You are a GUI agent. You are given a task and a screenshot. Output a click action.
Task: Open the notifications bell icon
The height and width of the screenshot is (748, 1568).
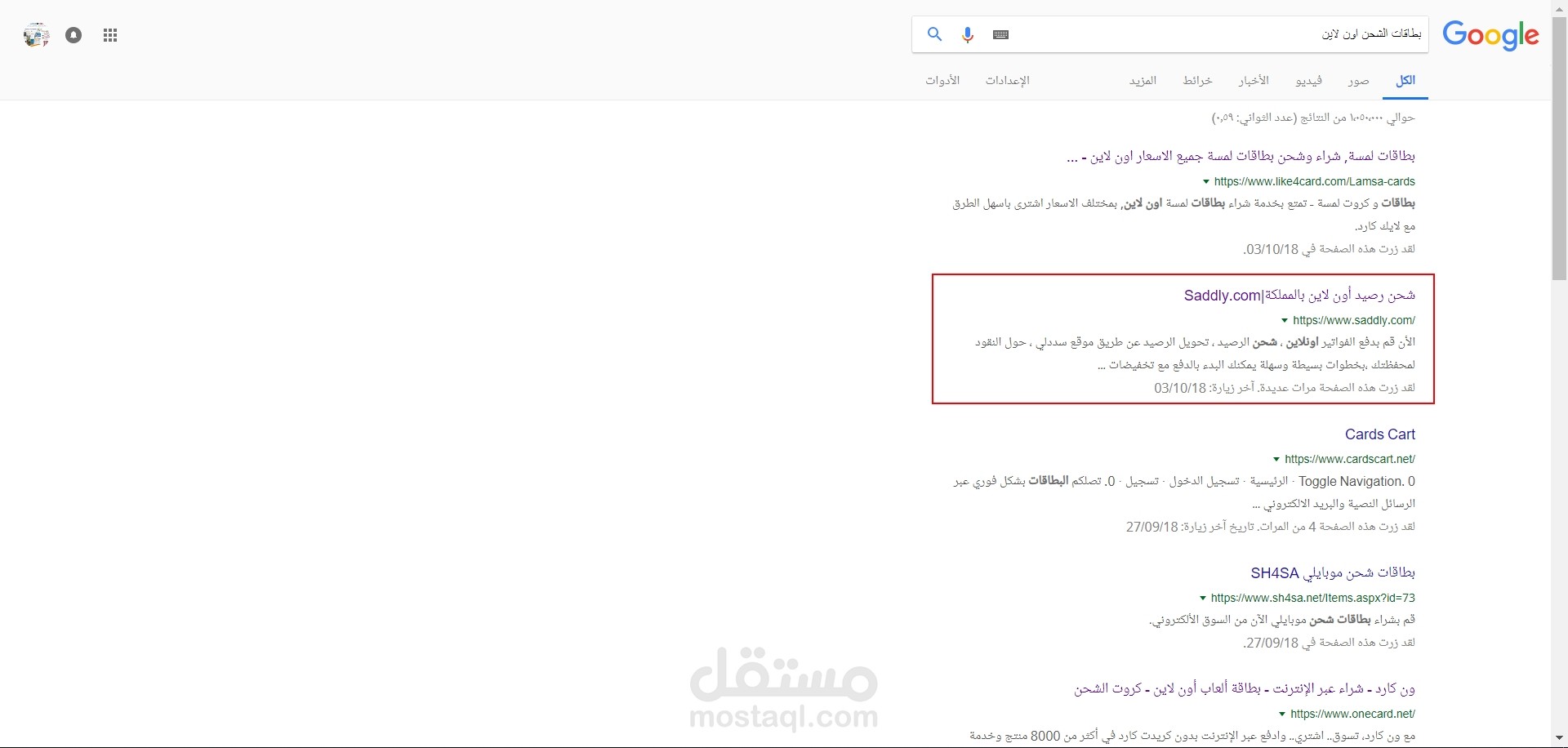tap(73, 35)
